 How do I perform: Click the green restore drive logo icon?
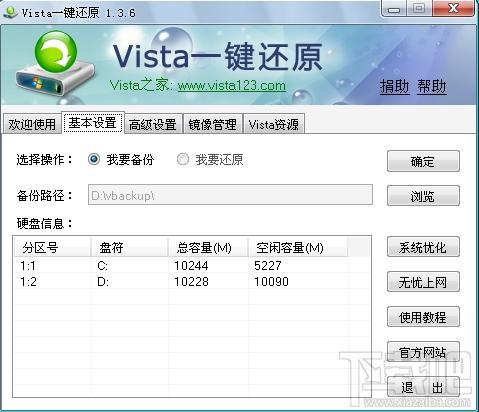pyautogui.click(x=55, y=63)
